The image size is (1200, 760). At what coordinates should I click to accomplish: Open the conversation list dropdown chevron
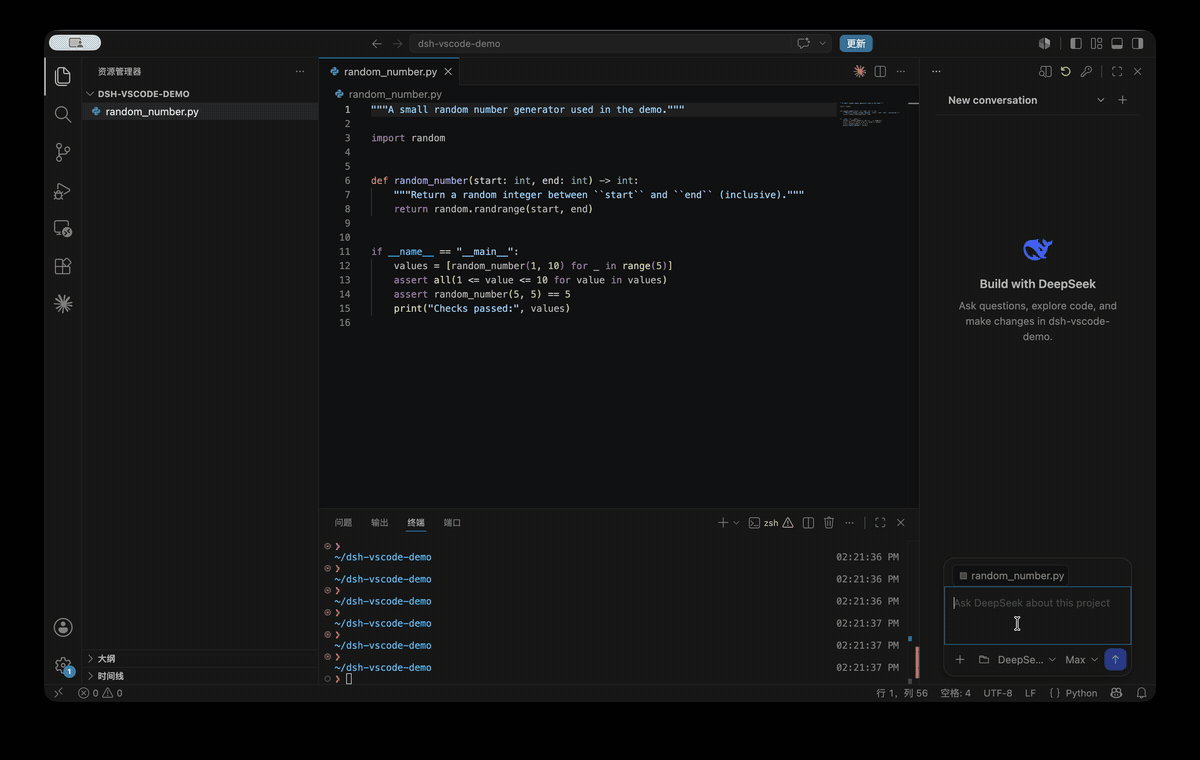tap(1101, 100)
